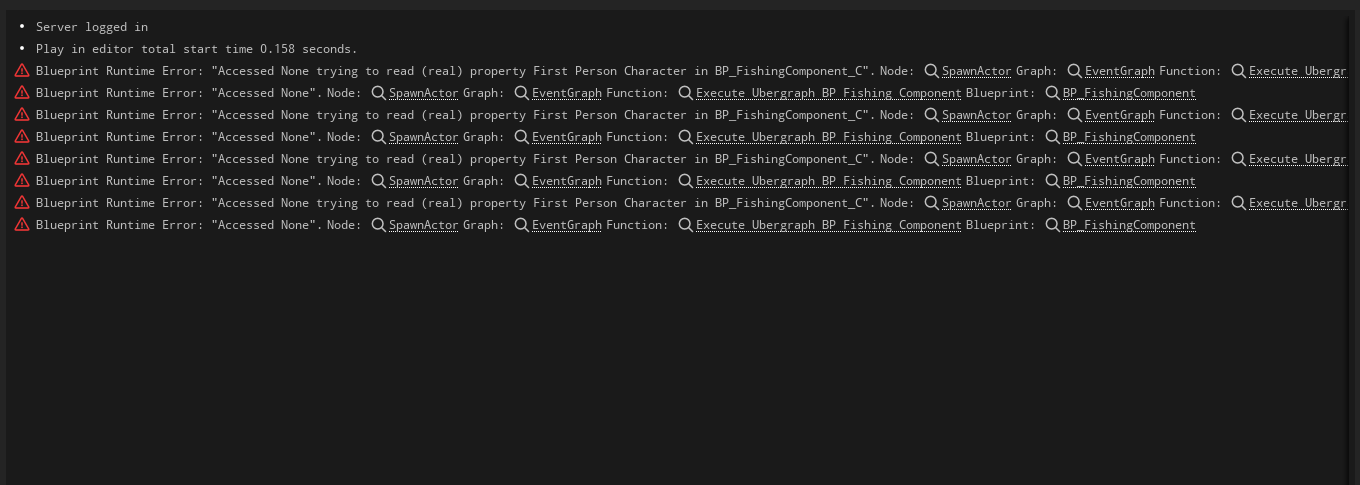Screen dimensions: 1360x485
Task: Open EventGraph link in the second error
Action: pyautogui.click(x=567, y=93)
